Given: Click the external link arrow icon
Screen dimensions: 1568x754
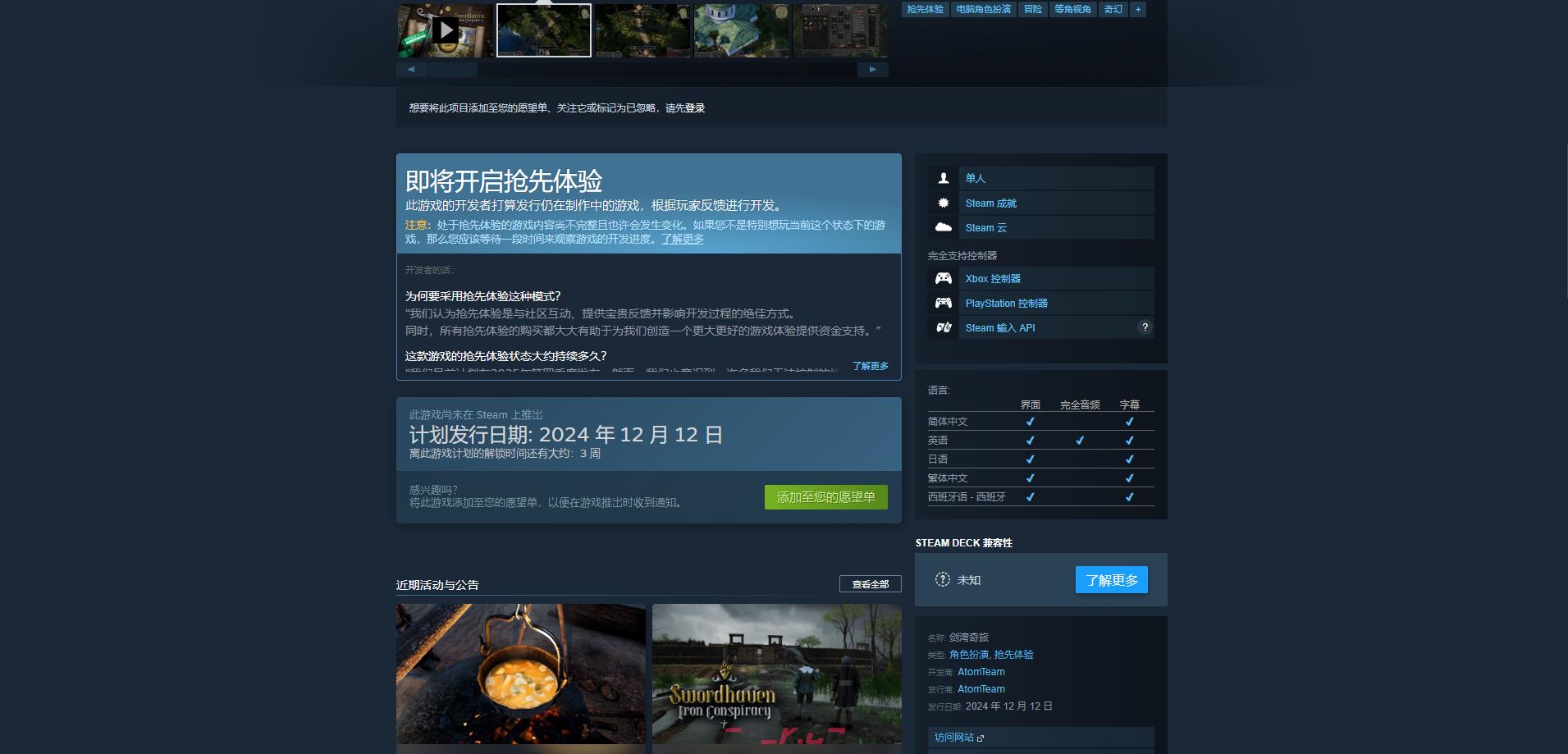Looking at the screenshot, I should (x=981, y=738).
